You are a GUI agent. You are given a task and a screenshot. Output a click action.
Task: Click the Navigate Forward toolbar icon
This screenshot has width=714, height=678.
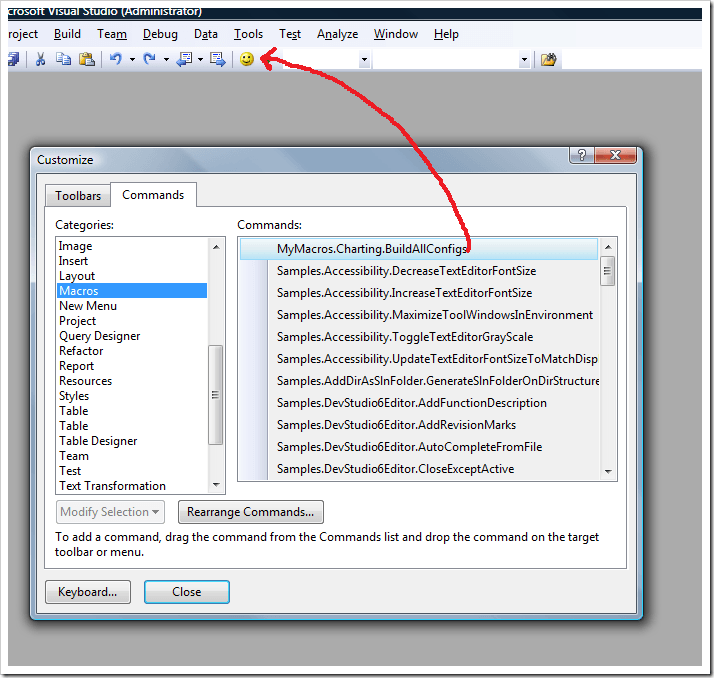pos(218,59)
